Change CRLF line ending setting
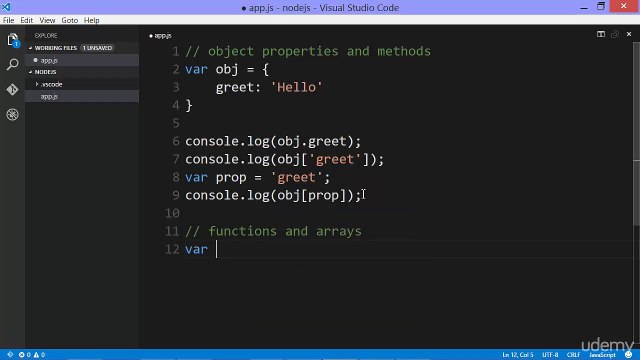The height and width of the screenshot is (360, 640). (x=573, y=355)
